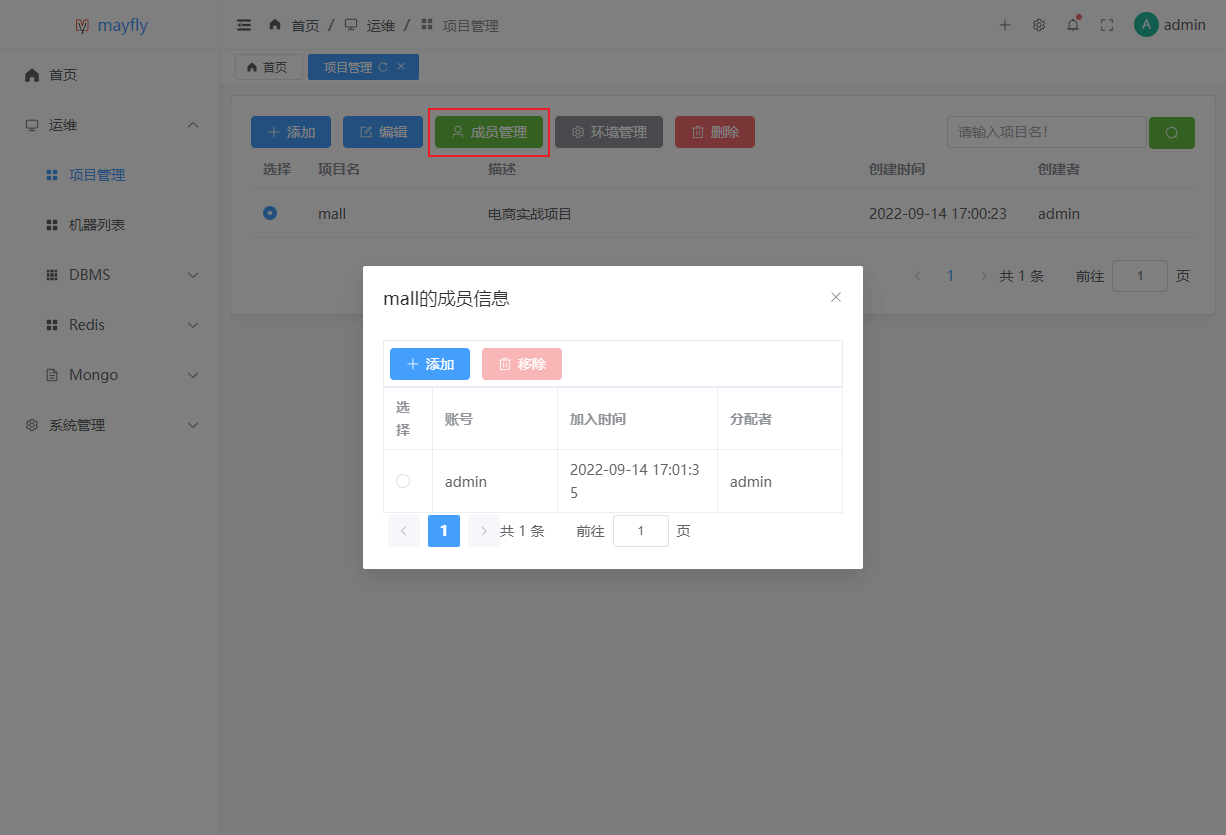The height and width of the screenshot is (835, 1226).
Task: Close the mall成员信息 dialog
Action: click(x=836, y=297)
